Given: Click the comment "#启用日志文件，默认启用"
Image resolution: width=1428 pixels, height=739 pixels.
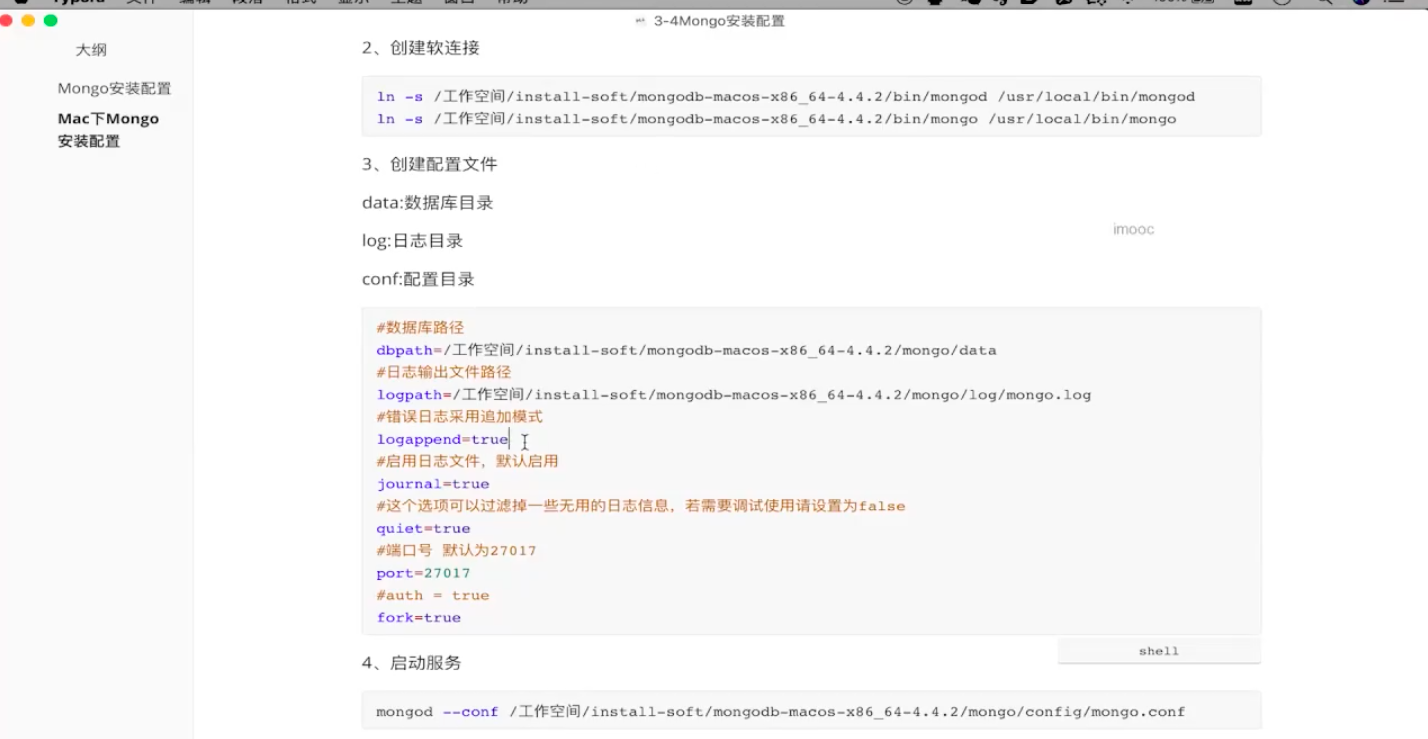Looking at the screenshot, I should coord(467,461).
